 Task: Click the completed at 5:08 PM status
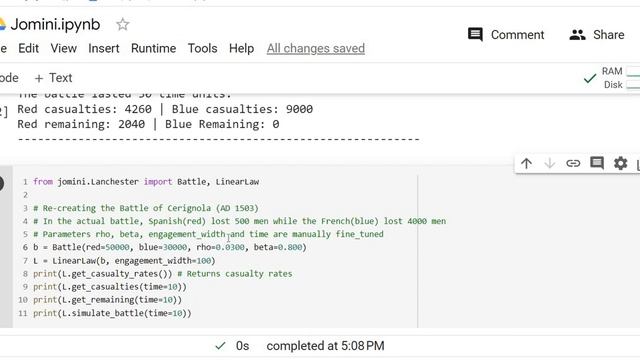tap(325, 346)
